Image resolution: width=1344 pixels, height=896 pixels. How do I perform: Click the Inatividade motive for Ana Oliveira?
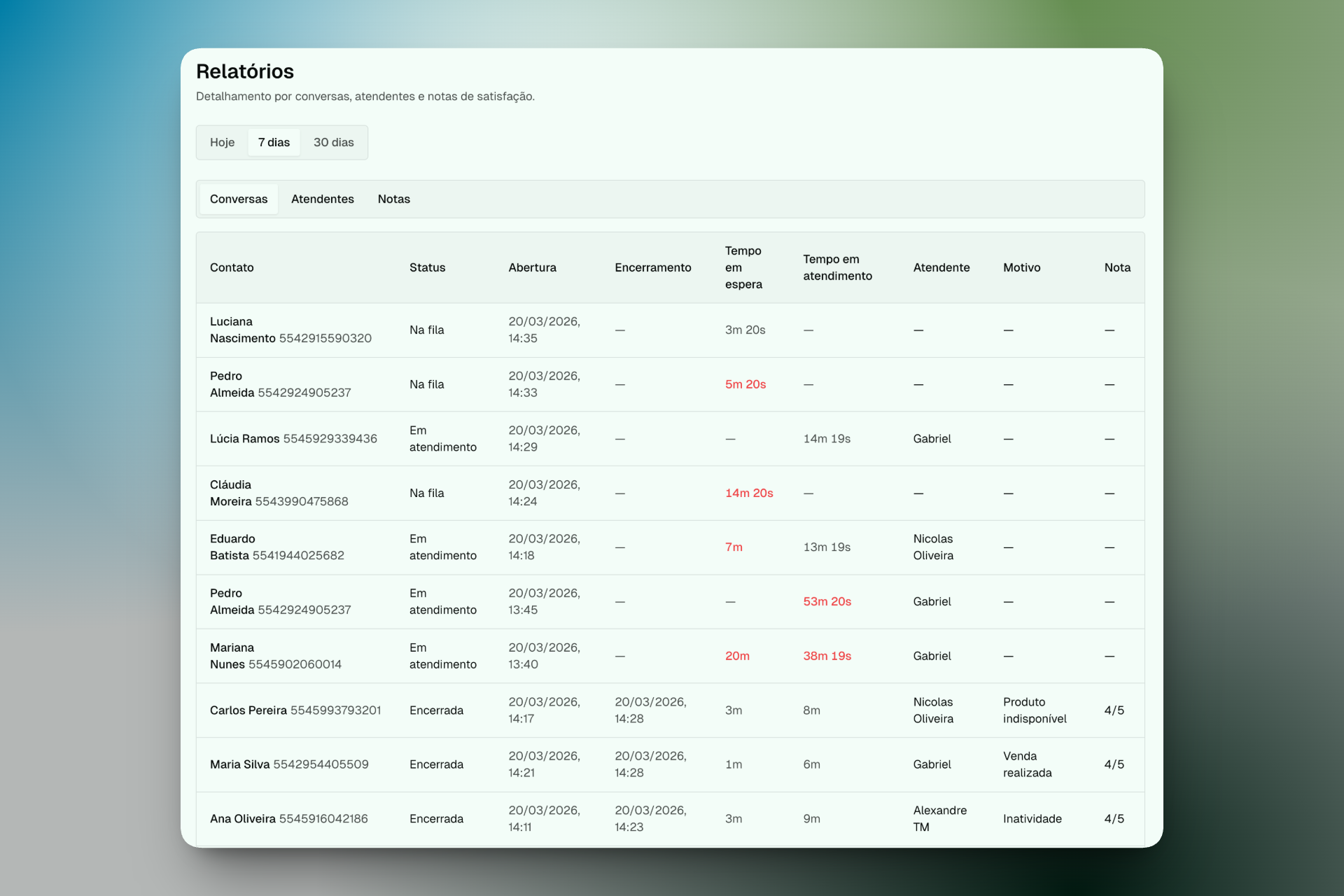(x=1032, y=818)
